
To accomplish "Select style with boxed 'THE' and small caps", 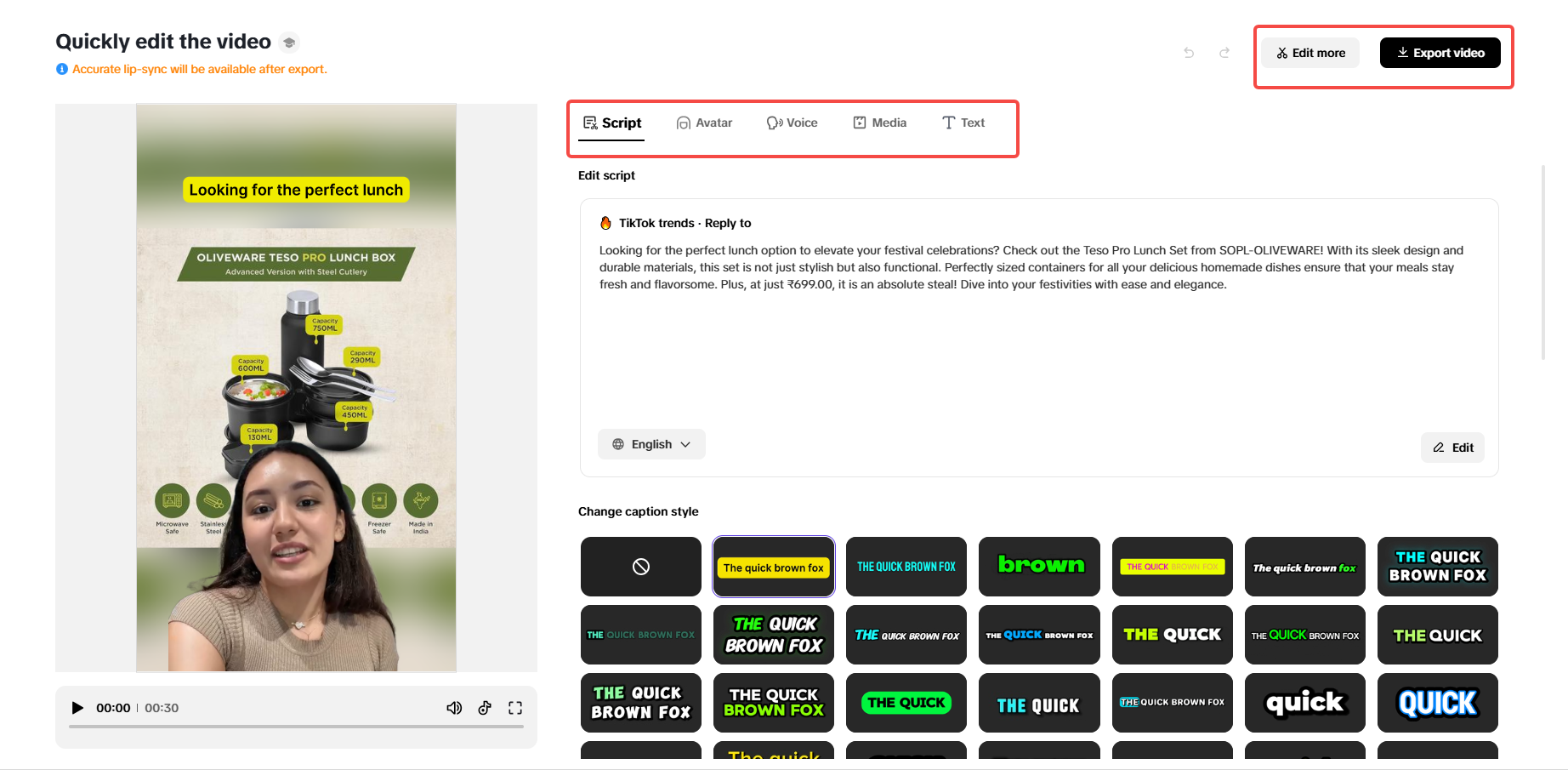I will click(x=1173, y=703).
